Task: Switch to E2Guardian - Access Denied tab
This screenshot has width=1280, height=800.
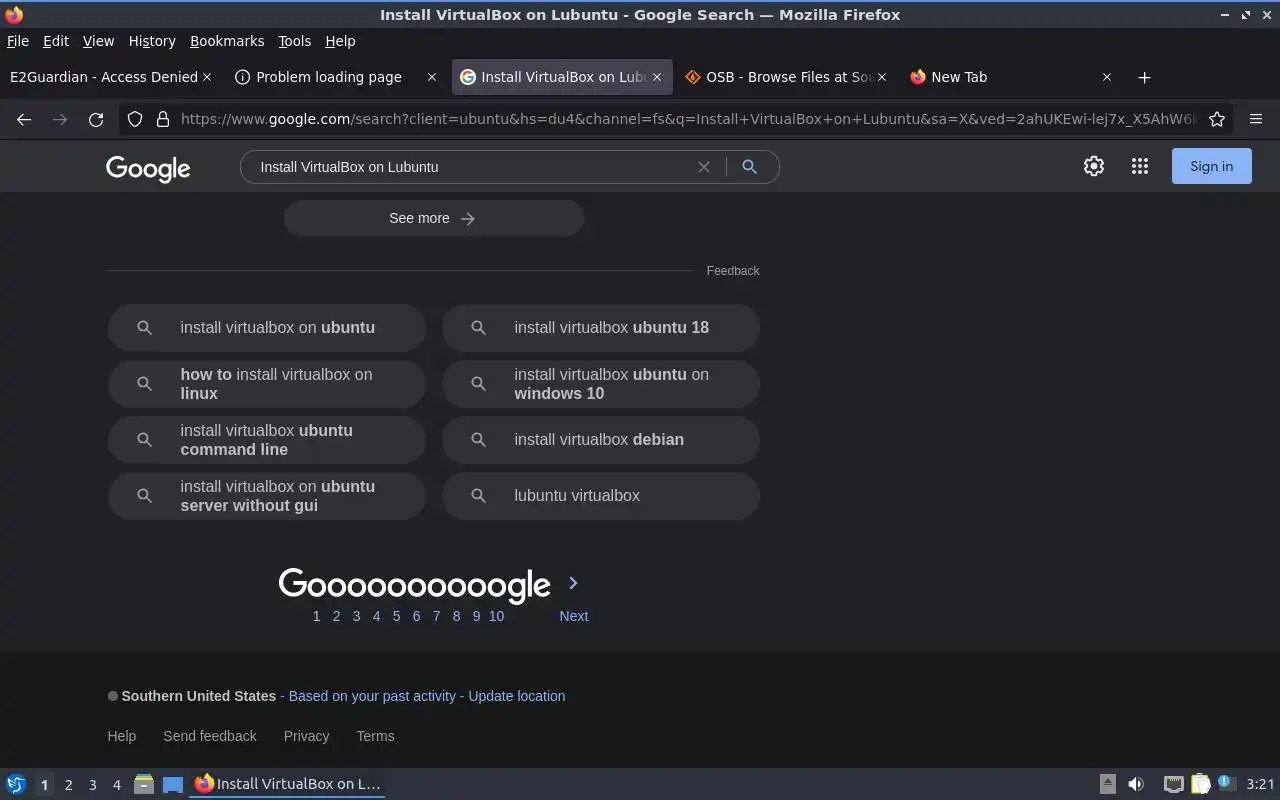Action: click(103, 77)
